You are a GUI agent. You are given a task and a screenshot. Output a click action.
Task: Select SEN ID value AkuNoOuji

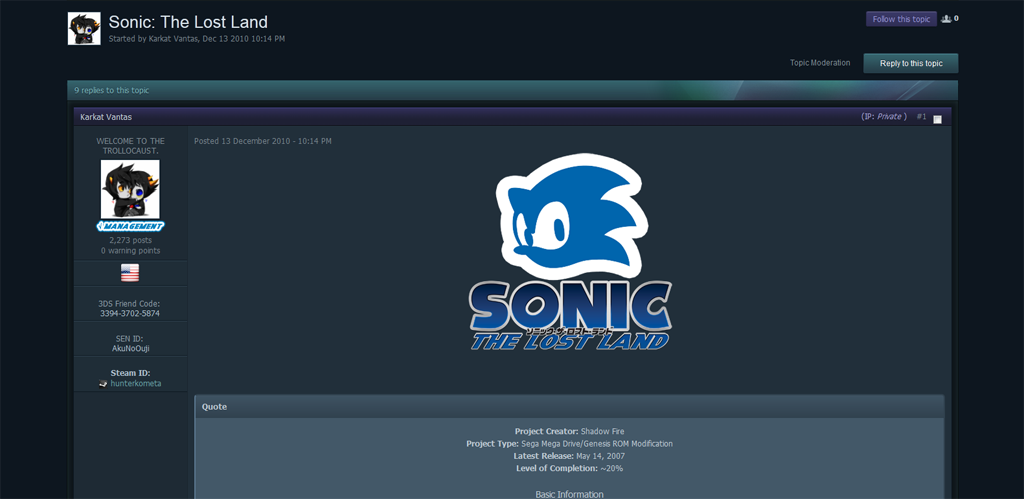(x=131, y=349)
